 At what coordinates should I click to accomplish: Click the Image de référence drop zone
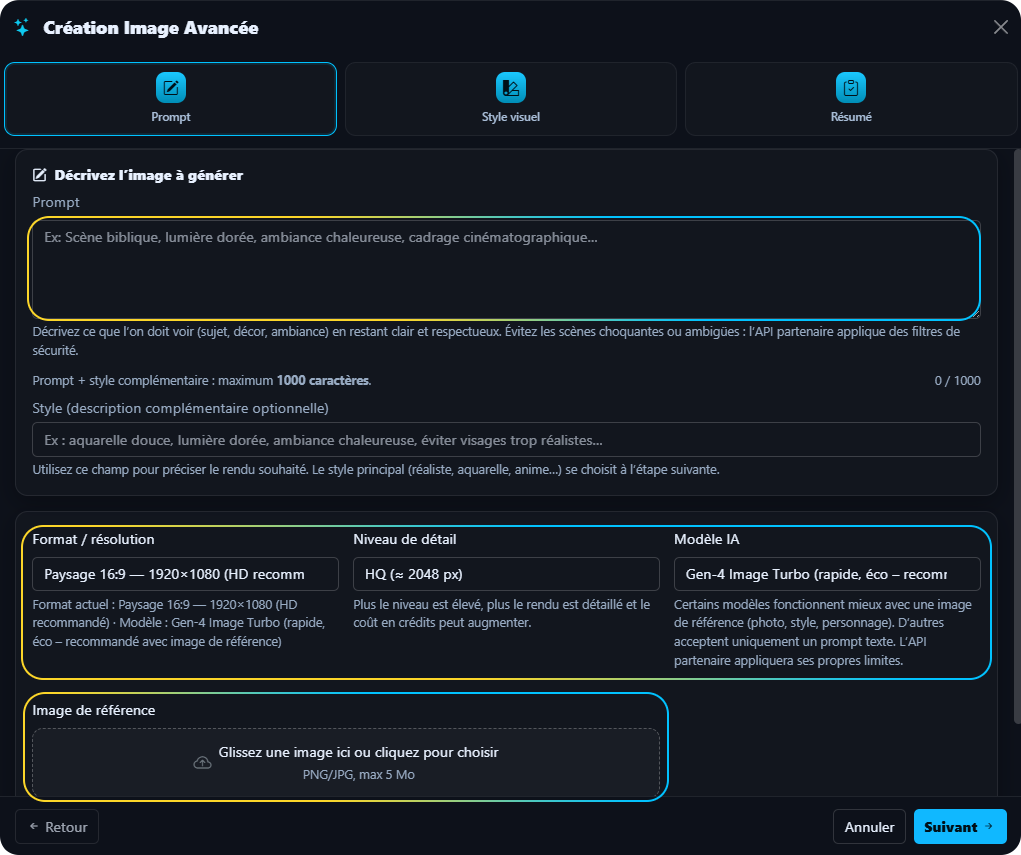(346, 763)
